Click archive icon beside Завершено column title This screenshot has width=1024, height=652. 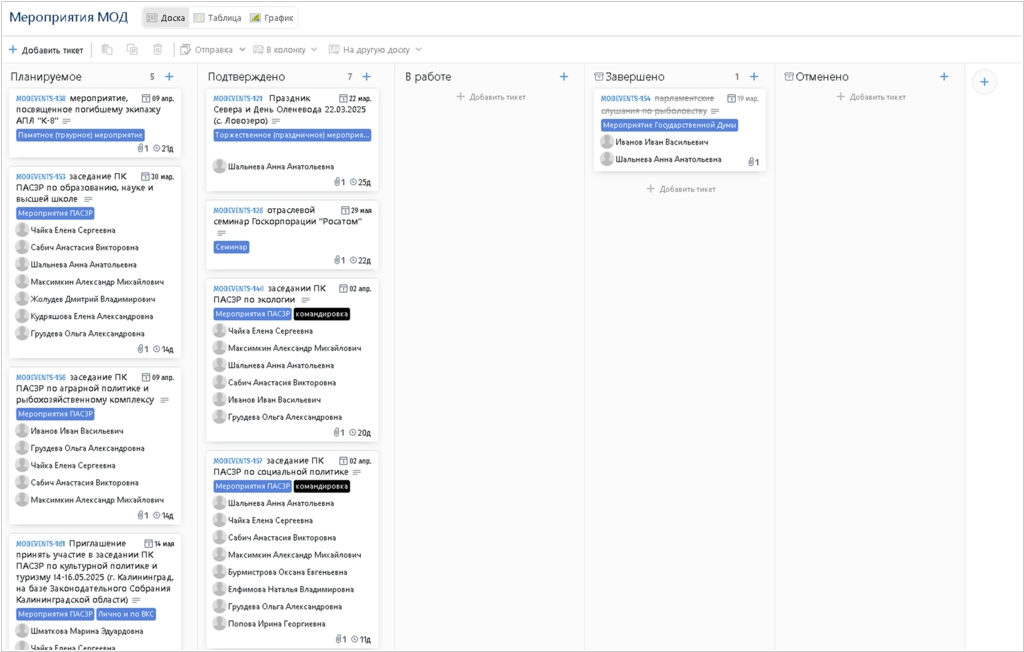pos(598,77)
